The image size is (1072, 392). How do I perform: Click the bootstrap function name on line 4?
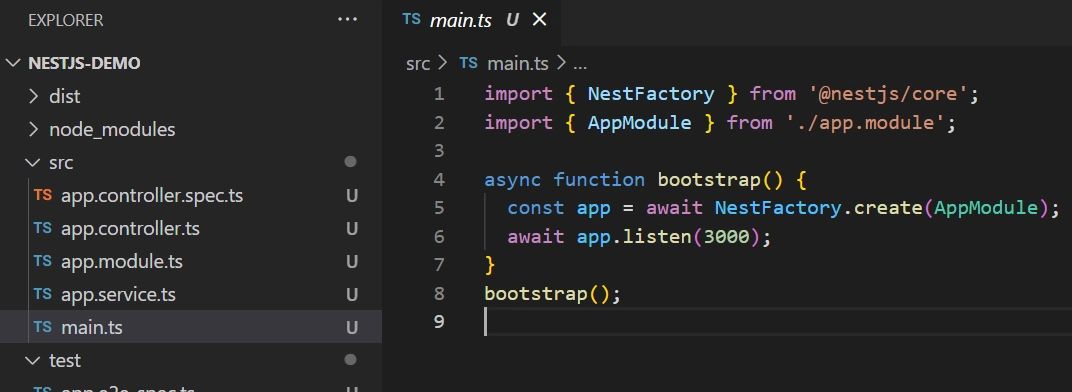click(709, 180)
